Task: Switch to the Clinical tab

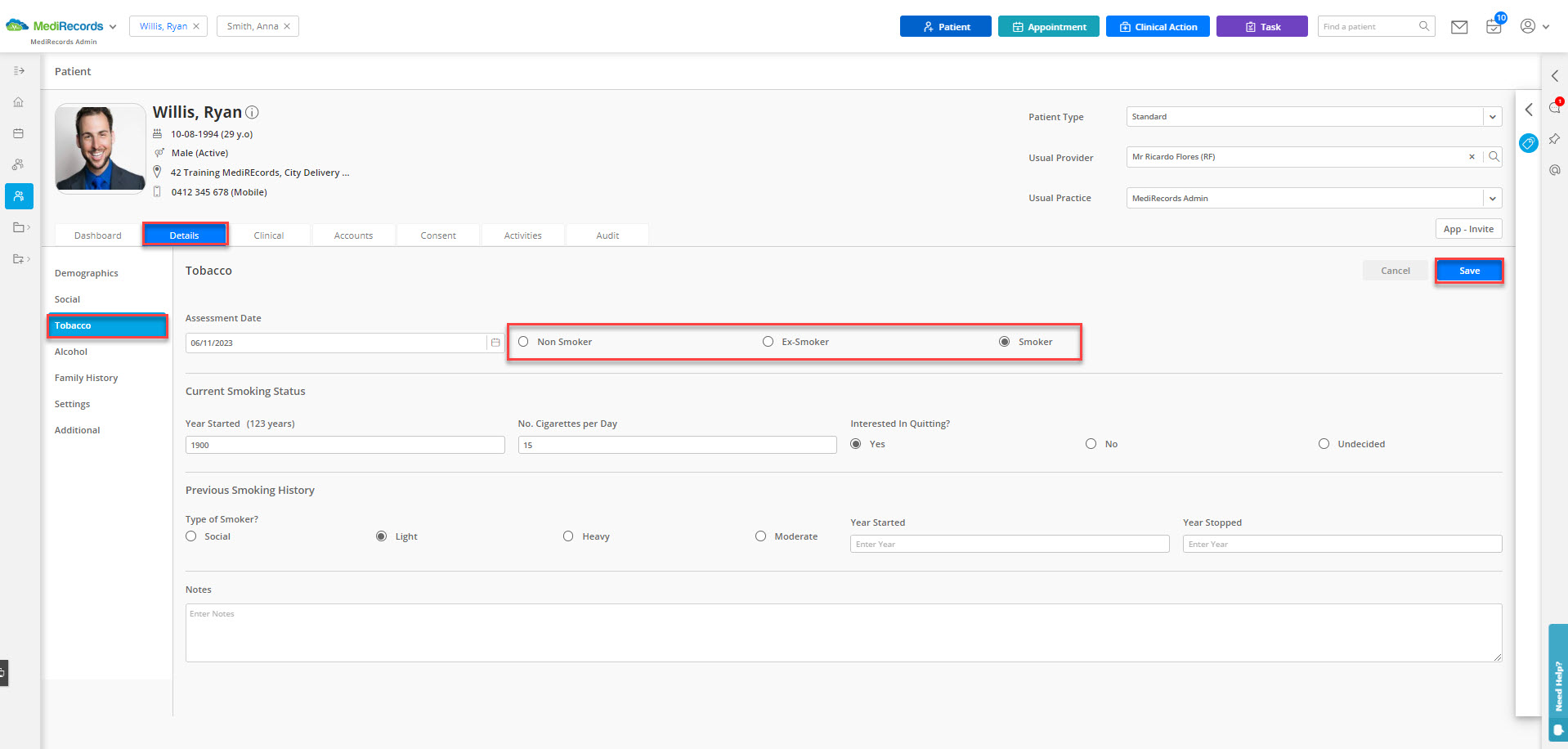Action: pos(269,235)
